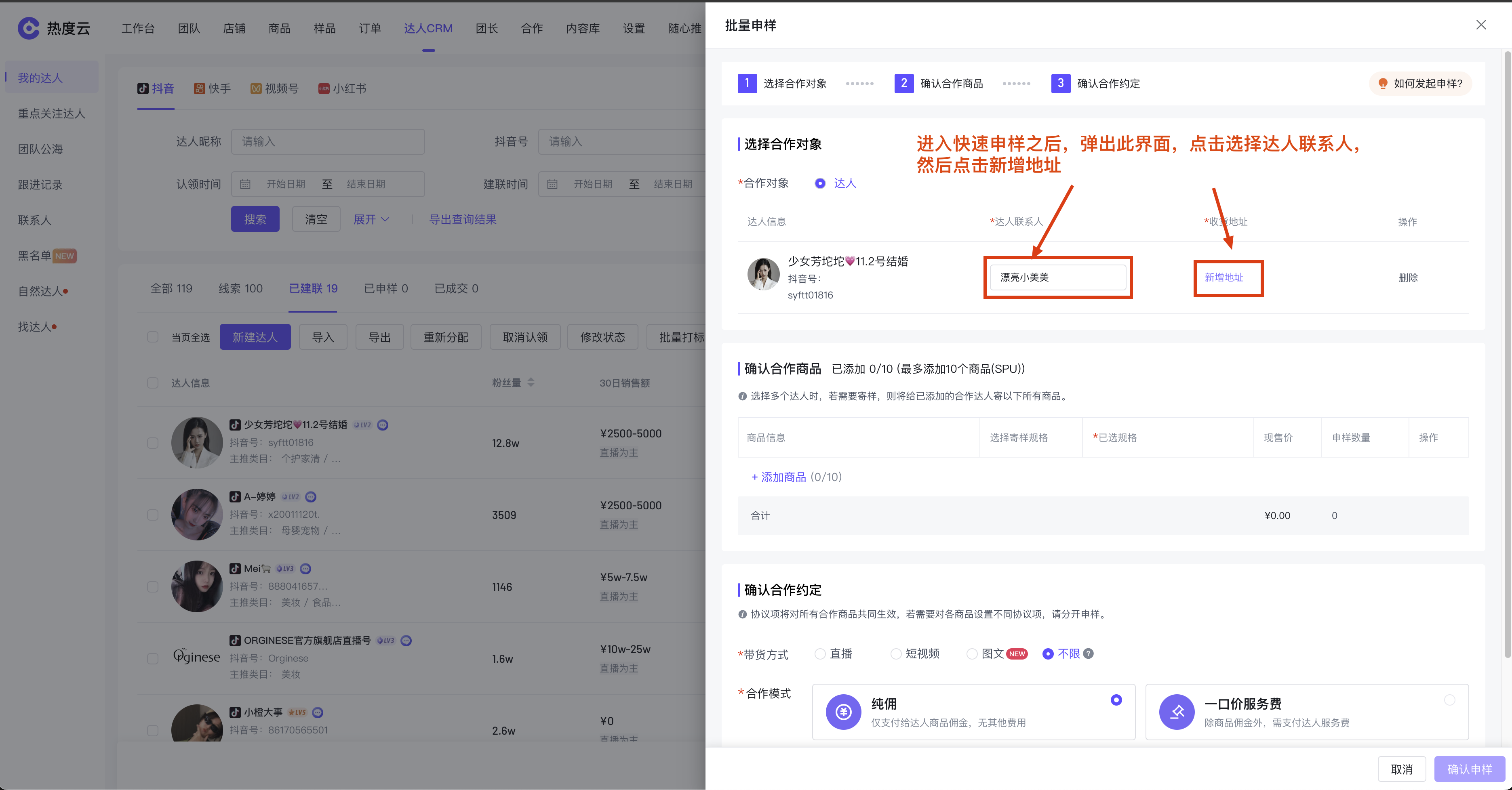Screen dimensions: 1512x790
Task: Click calendar icon in 建联时间 field
Action: (x=552, y=184)
